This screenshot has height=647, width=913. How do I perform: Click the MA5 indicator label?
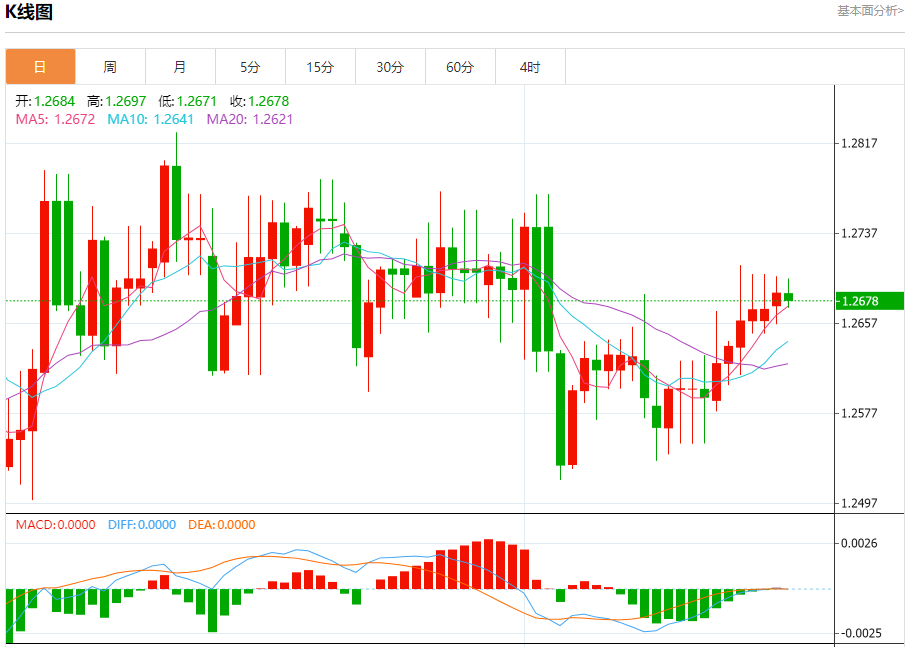pos(55,119)
